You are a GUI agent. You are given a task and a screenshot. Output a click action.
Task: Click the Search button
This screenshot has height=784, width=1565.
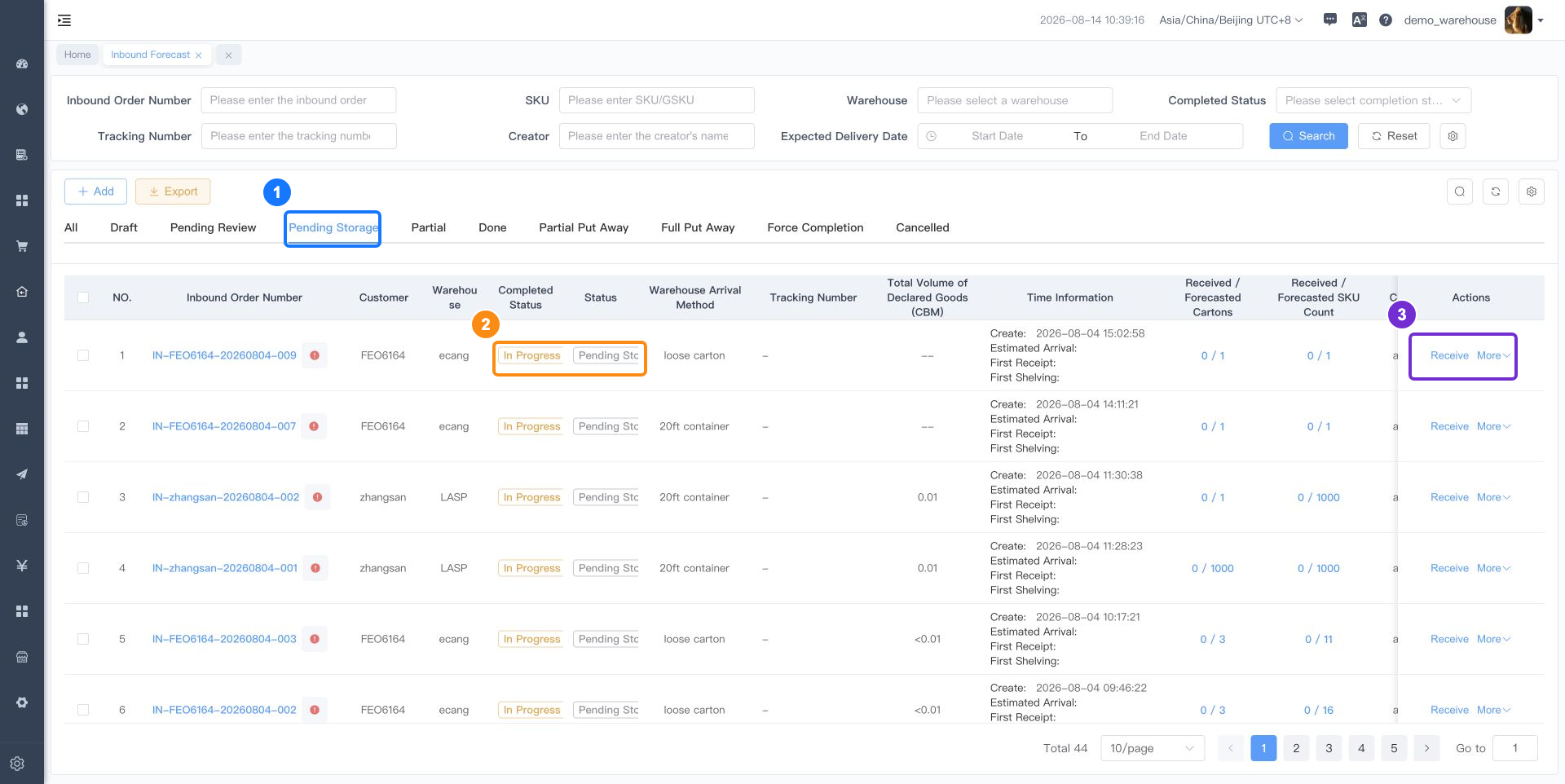1308,136
